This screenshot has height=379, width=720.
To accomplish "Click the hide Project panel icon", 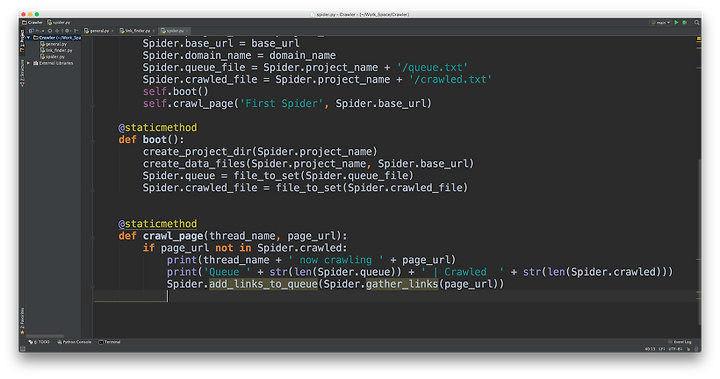I will click(x=76, y=31).
